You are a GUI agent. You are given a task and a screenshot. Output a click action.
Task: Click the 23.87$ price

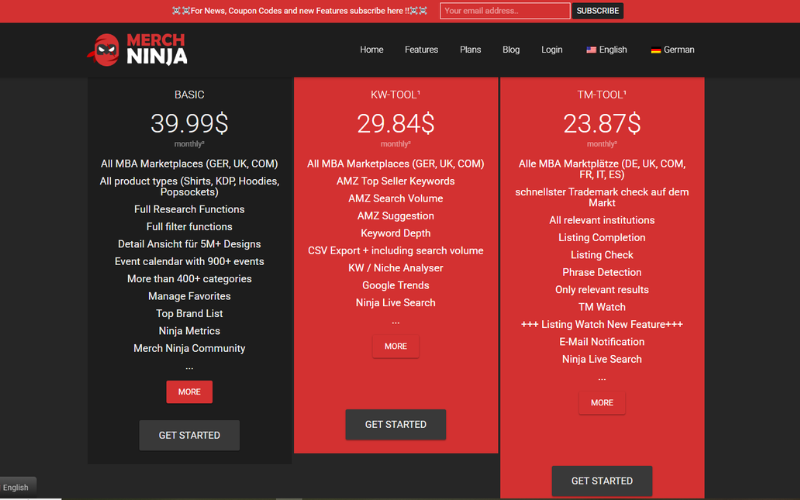pos(602,123)
